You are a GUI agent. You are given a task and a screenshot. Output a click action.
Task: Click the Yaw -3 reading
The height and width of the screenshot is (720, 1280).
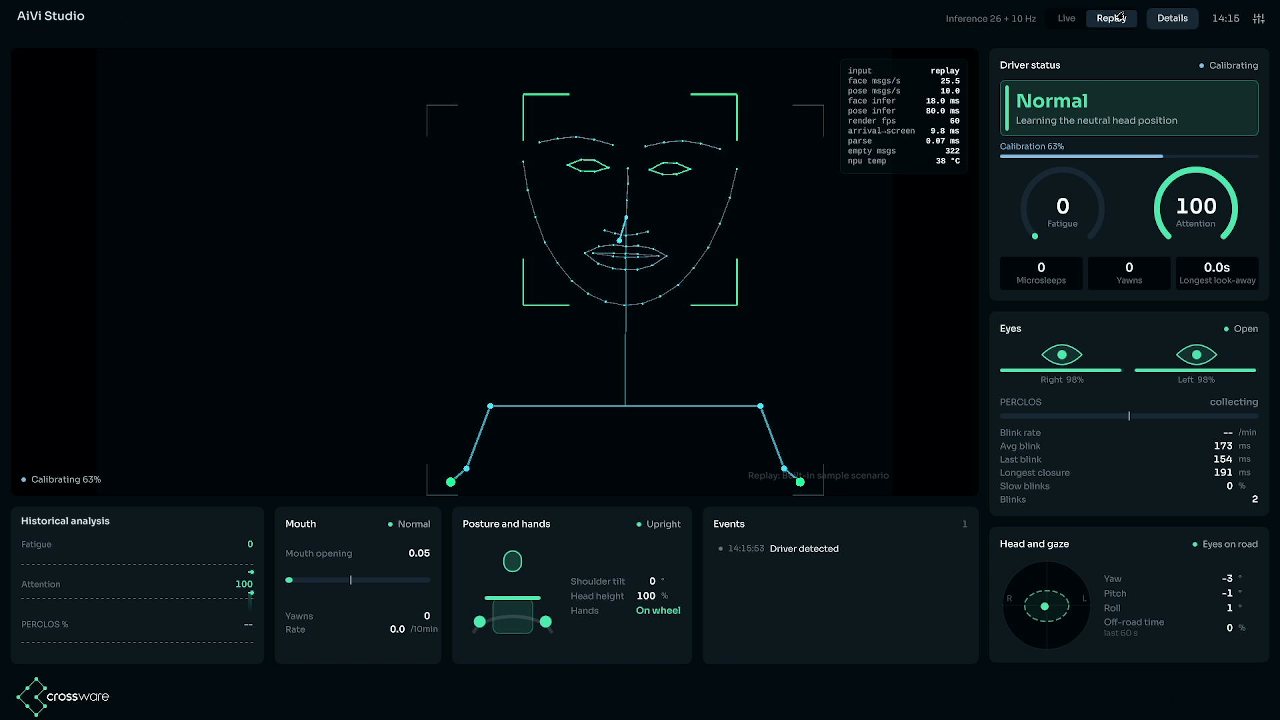(1173, 579)
